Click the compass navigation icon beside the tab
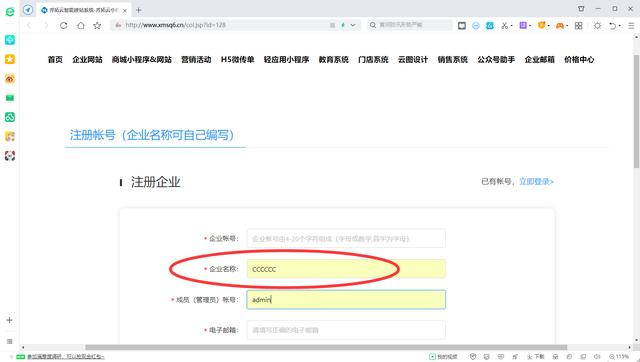The height and width of the screenshot is (362, 640). coord(28,10)
